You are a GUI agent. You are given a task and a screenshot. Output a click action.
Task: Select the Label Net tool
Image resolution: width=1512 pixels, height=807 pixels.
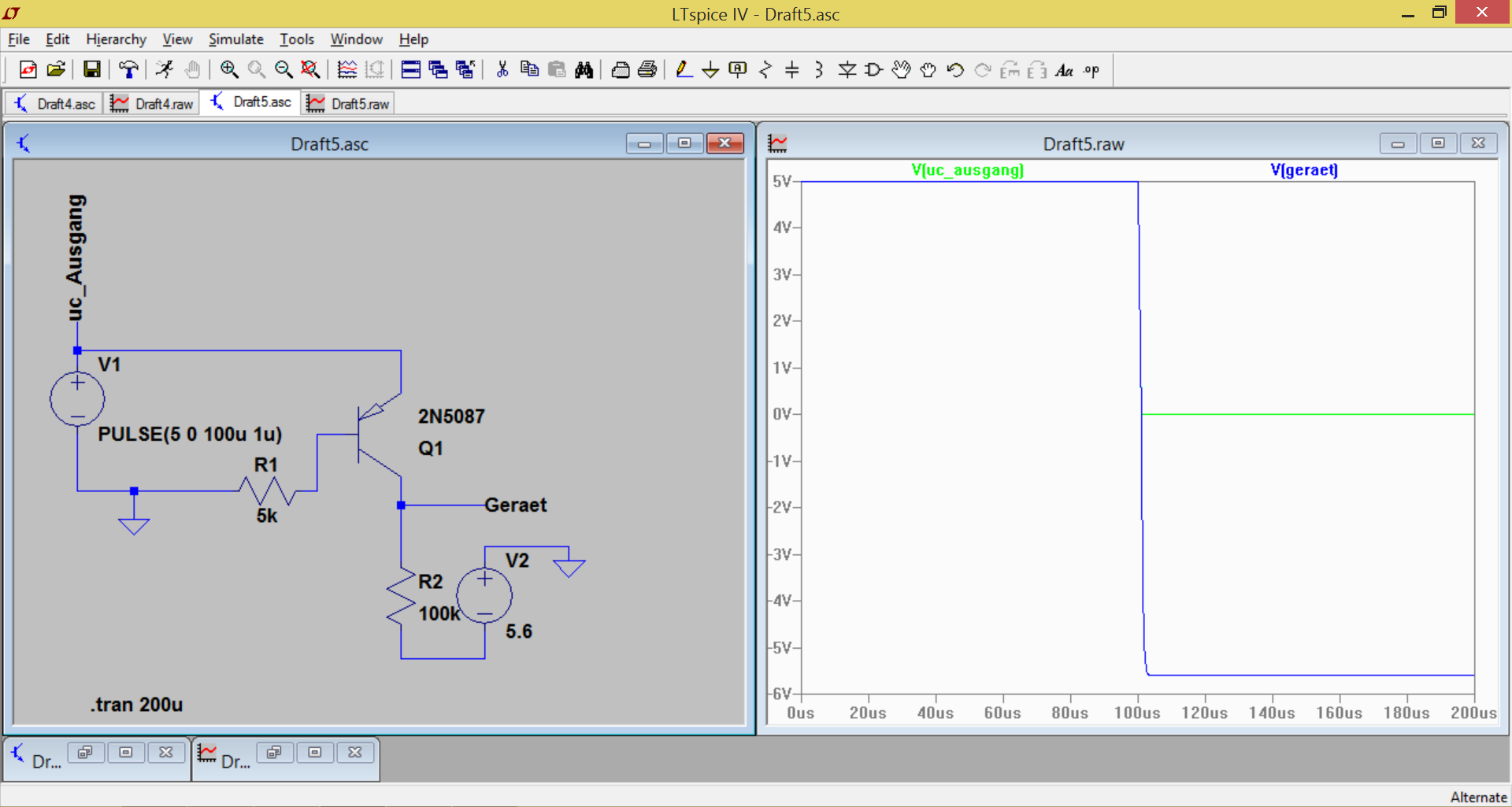point(738,70)
